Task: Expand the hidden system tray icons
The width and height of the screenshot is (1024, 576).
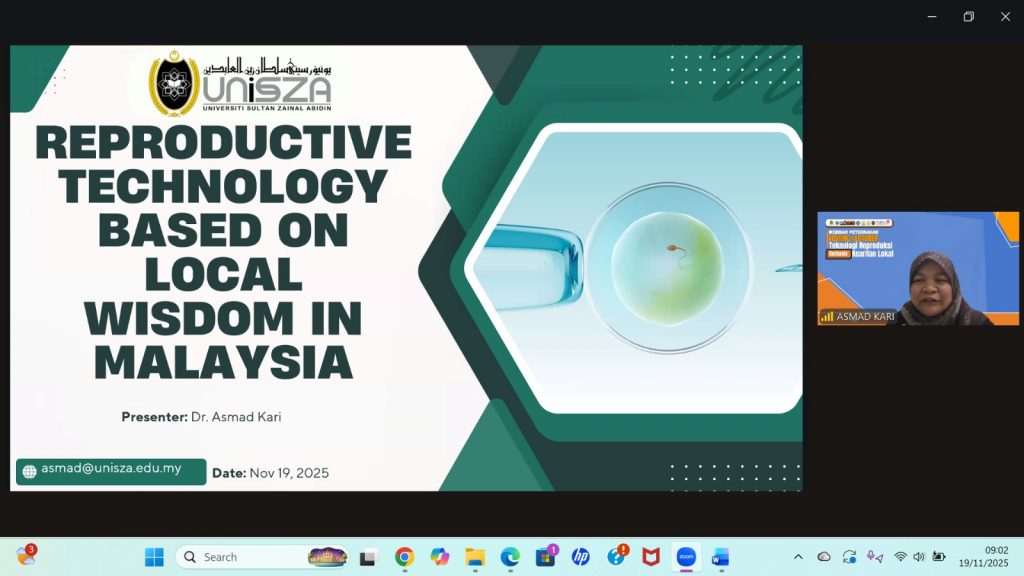Action: tap(798, 557)
